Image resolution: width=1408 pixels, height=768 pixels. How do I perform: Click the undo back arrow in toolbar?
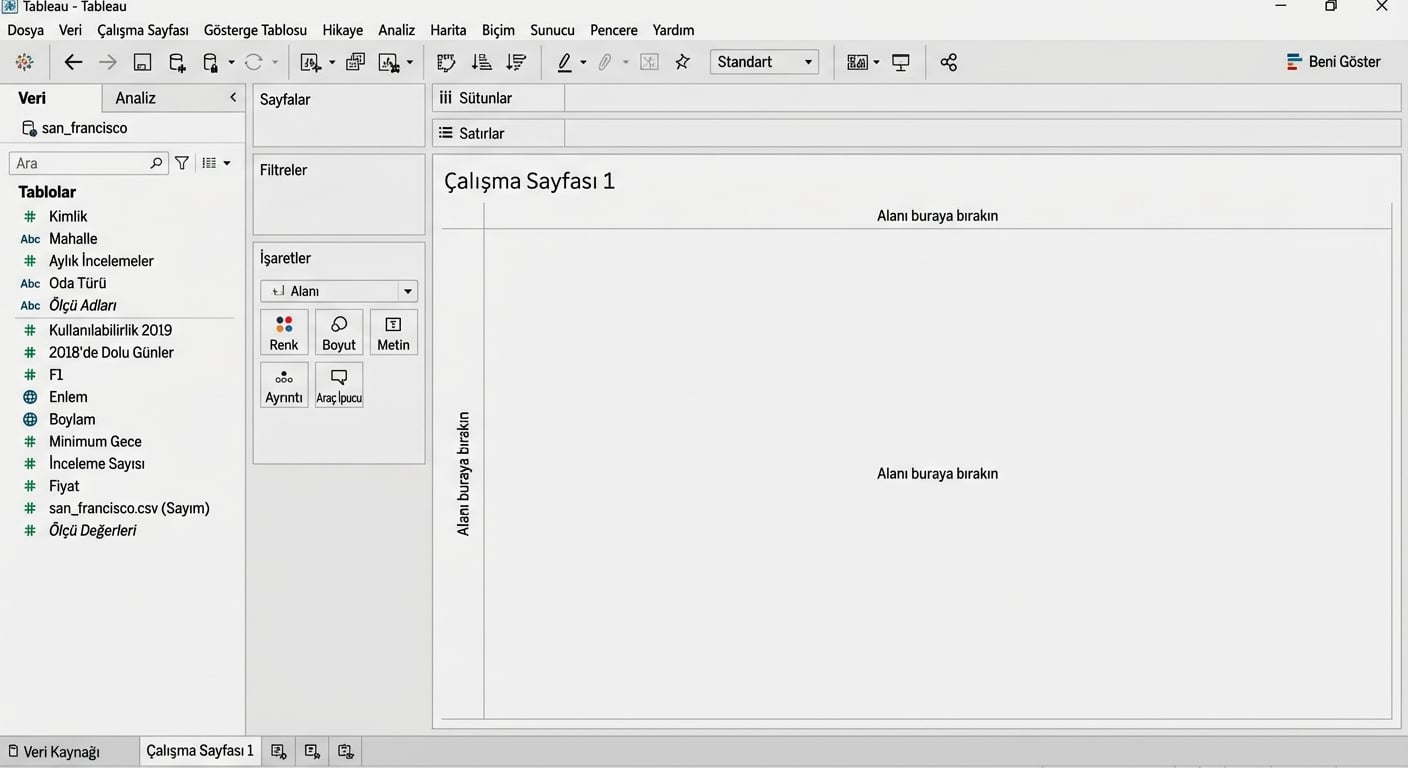[73, 62]
